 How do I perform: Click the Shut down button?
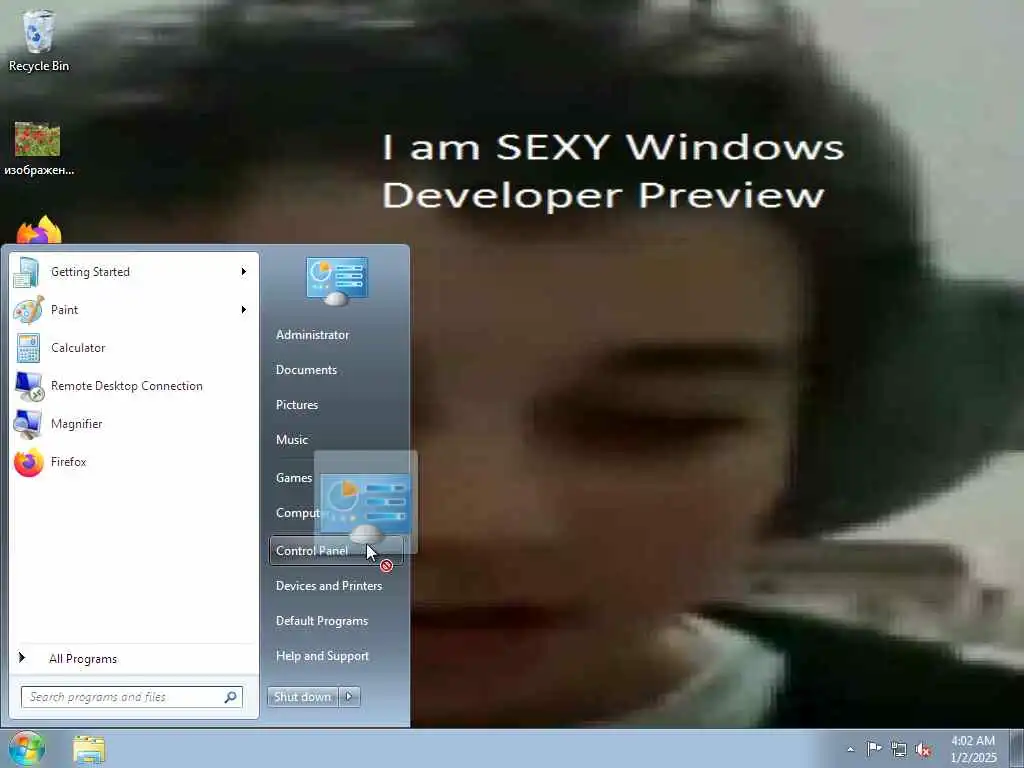click(302, 697)
